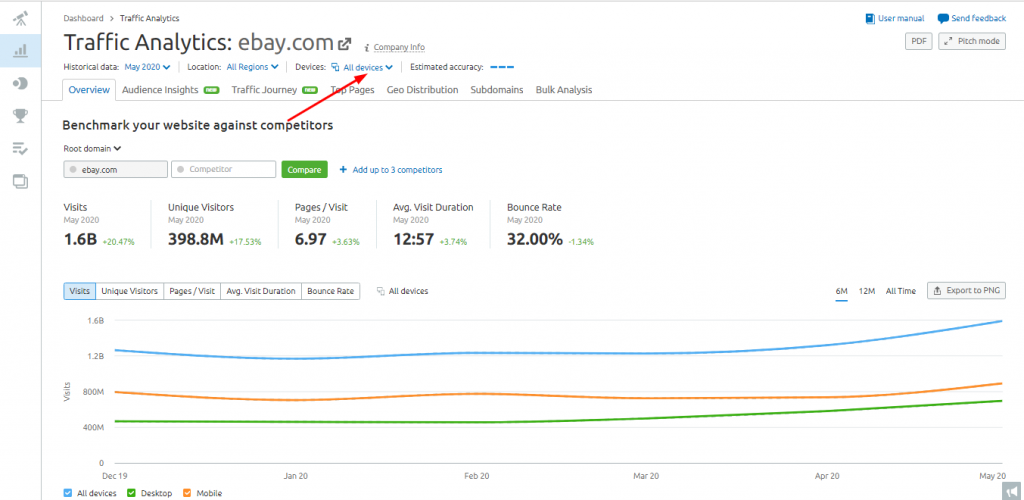Click the green Compare button

[x=304, y=170]
